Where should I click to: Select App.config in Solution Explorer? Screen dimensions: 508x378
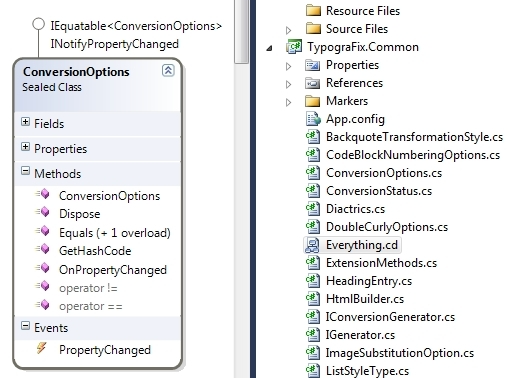coord(355,119)
